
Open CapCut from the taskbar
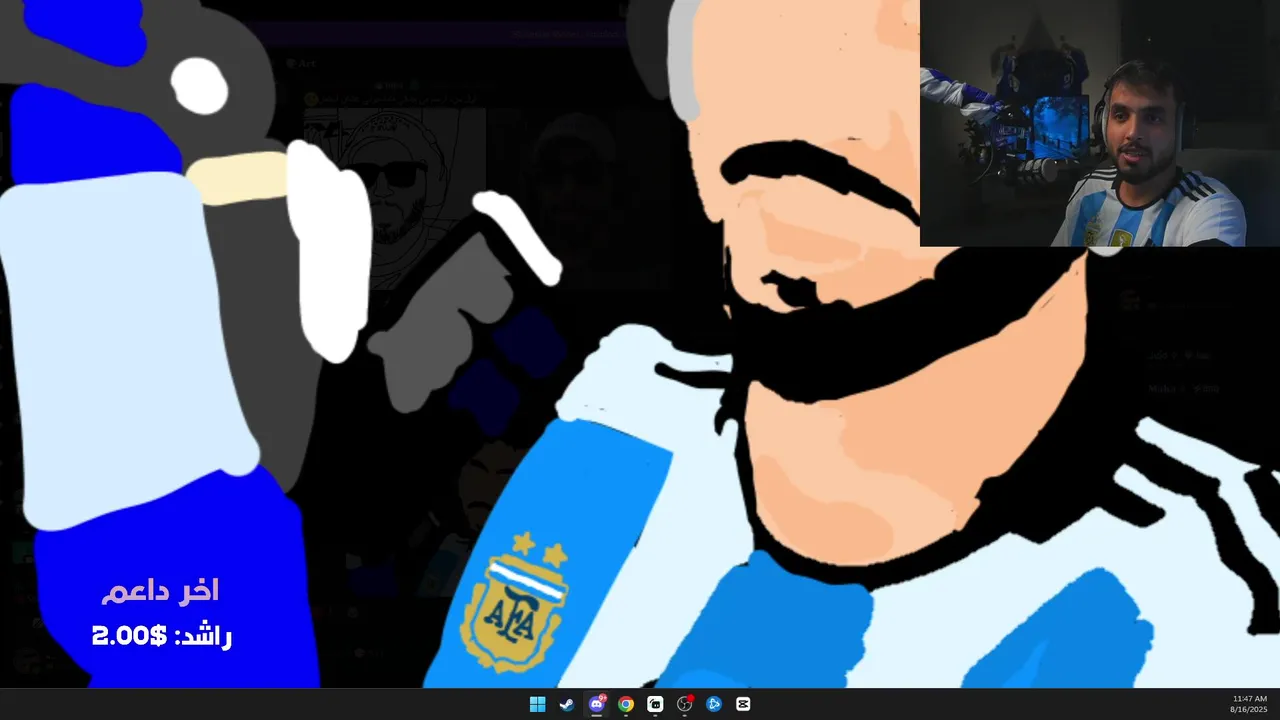[743, 704]
